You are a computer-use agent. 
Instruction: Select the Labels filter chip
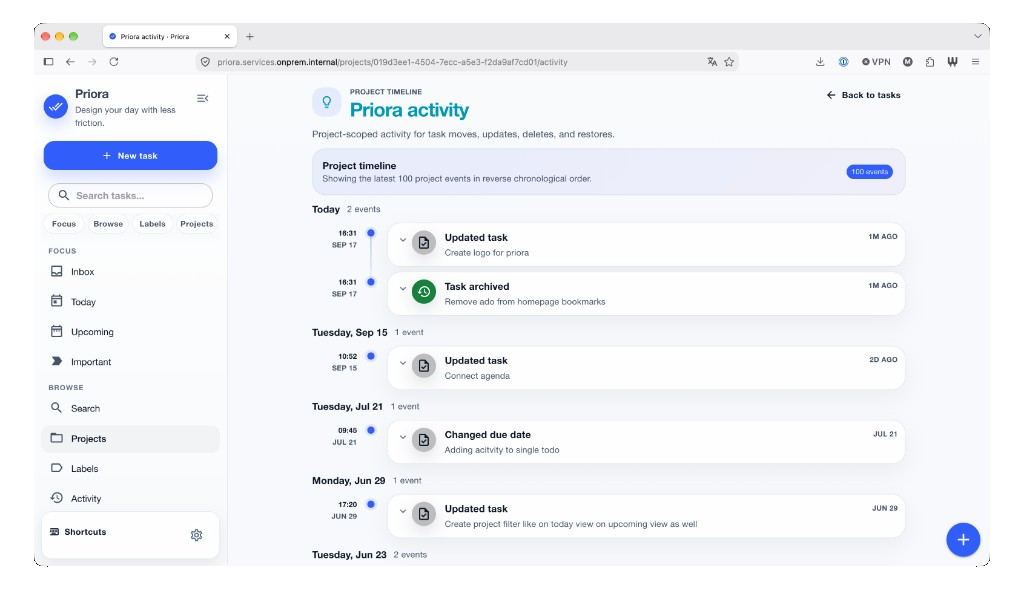[152, 224]
